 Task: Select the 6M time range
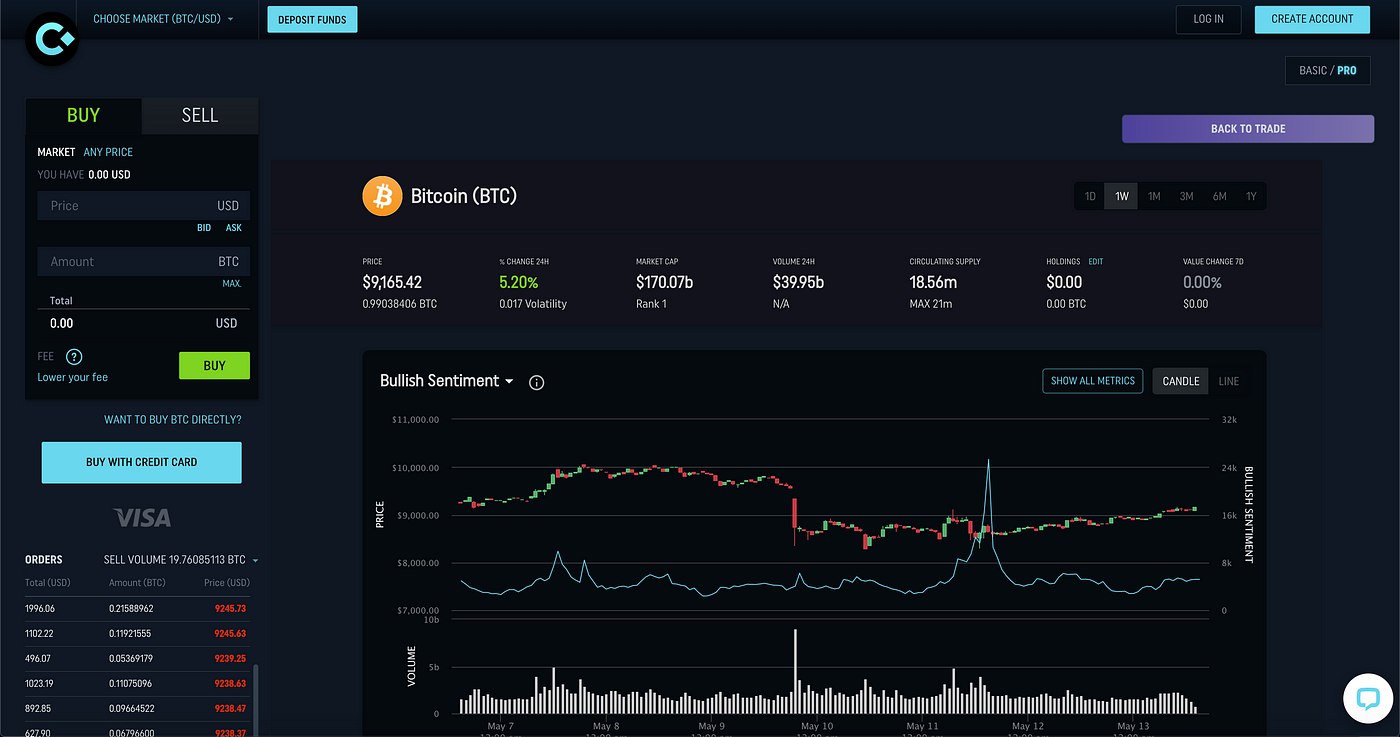pos(1219,196)
